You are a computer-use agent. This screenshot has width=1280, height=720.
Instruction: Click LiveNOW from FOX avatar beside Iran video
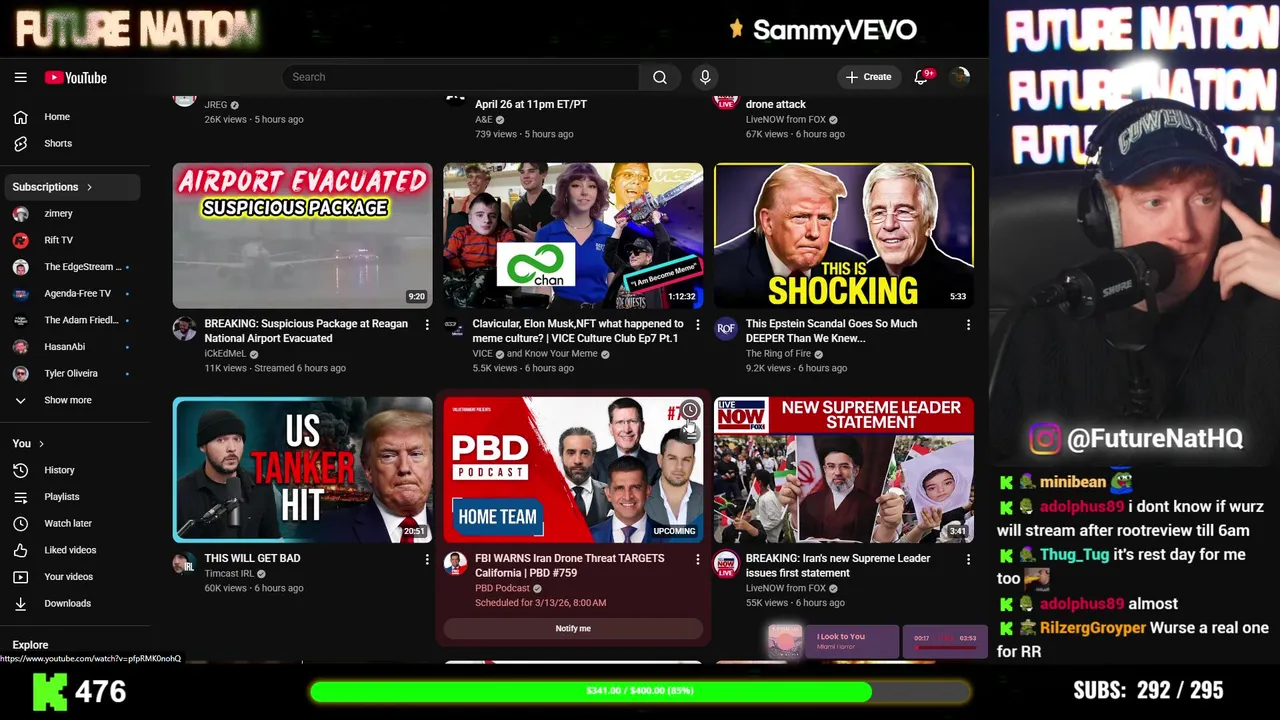(x=726, y=563)
